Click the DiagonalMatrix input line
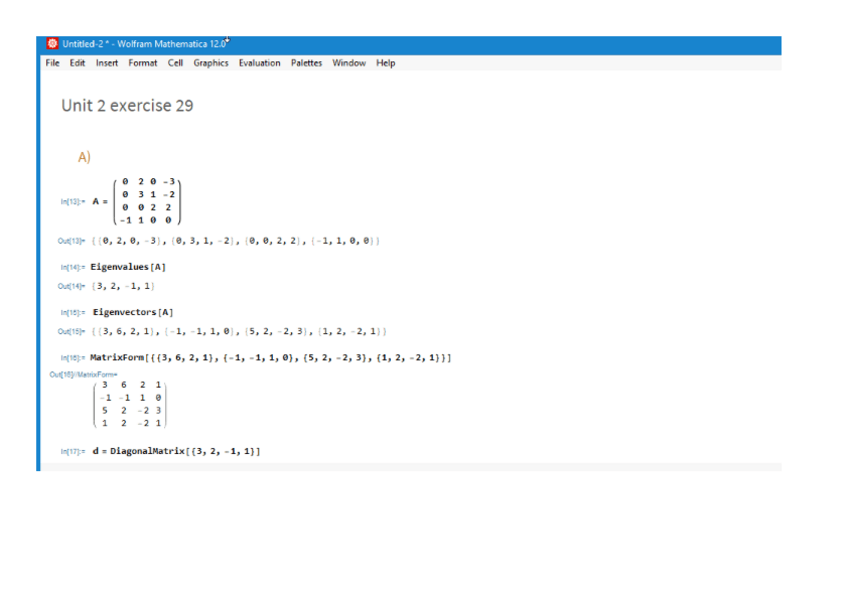The height and width of the screenshot is (599, 848). pos(176,451)
